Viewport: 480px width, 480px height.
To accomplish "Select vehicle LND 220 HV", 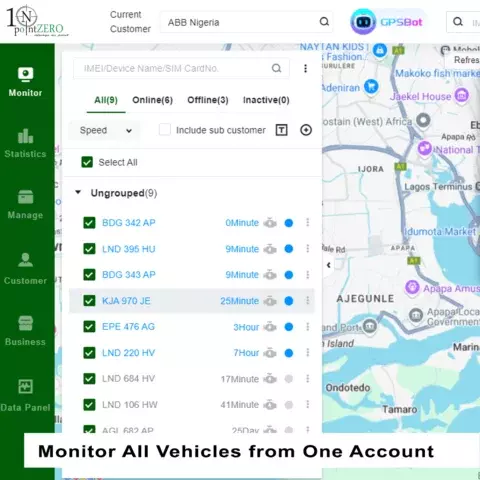I will 128,353.
